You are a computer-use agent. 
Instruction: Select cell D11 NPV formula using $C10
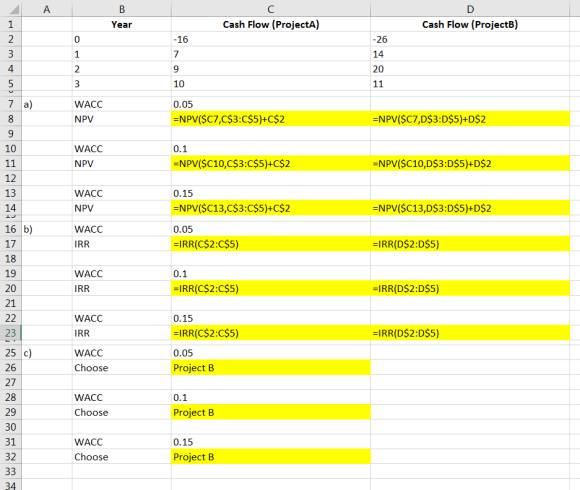point(470,163)
